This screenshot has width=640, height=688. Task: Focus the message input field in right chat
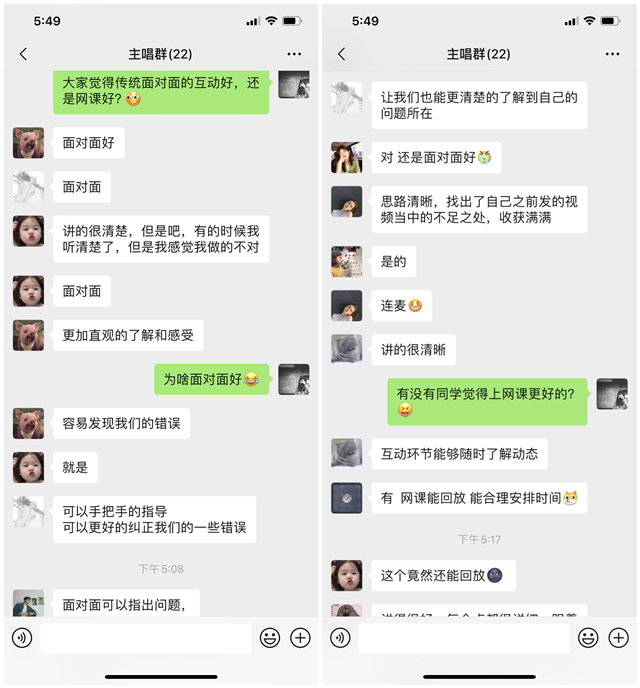coord(464,638)
